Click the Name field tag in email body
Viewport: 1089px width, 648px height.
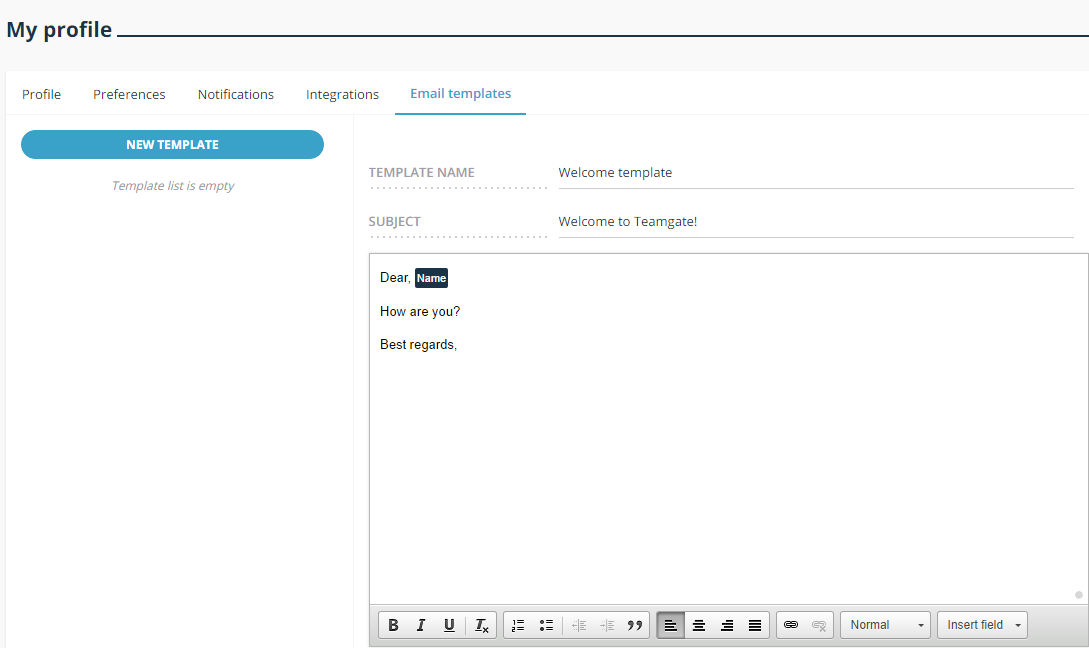coord(431,278)
